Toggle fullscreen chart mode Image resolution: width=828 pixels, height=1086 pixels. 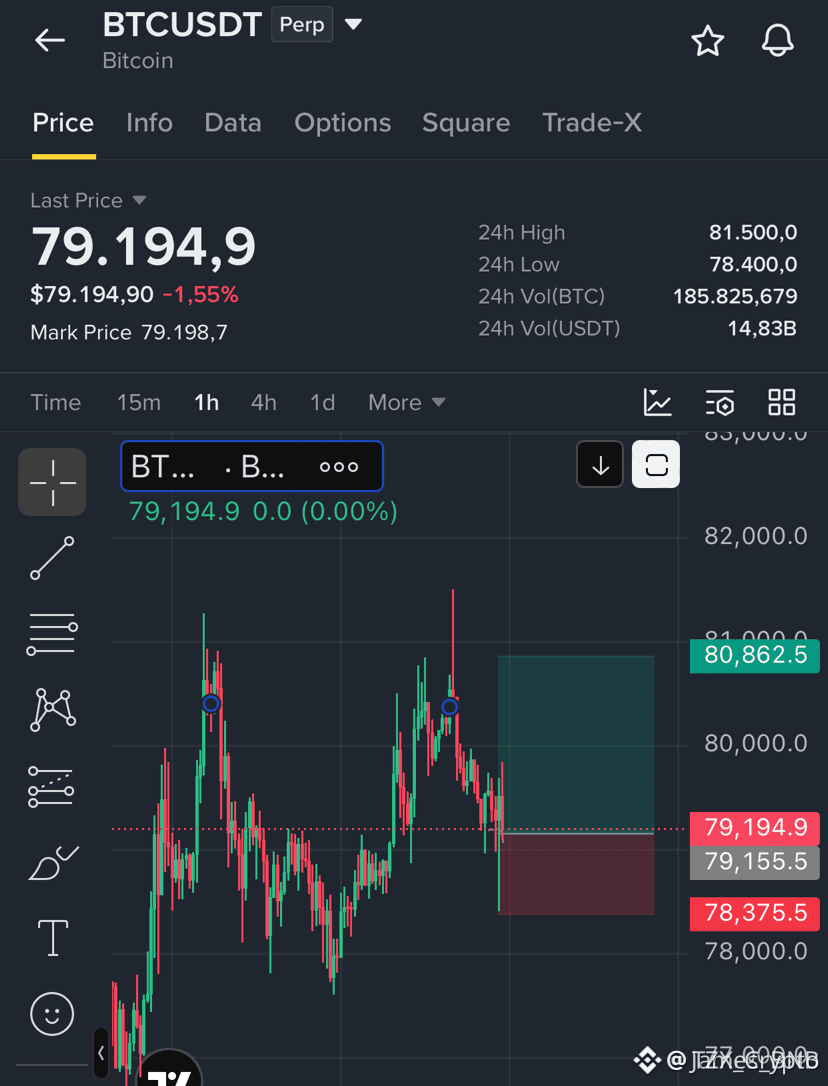pyautogui.click(x=656, y=464)
